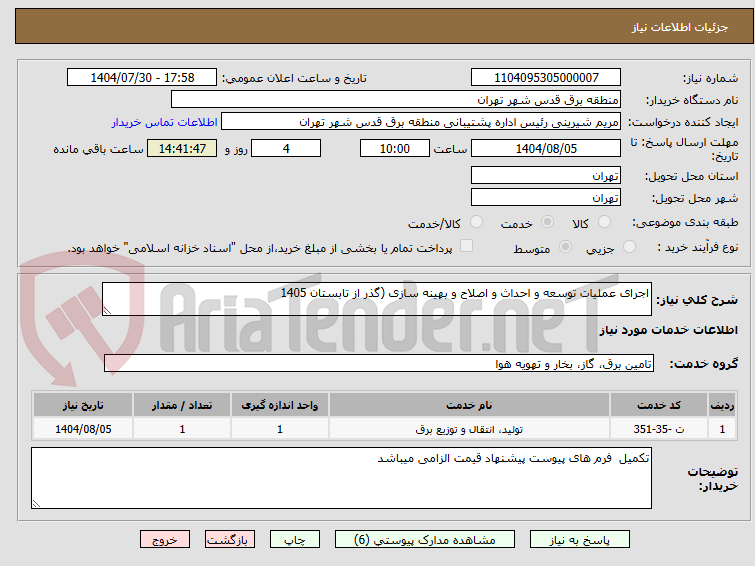Select the کالا radio button
Image resolution: width=755 pixels, height=566 pixels.
click(x=604, y=222)
